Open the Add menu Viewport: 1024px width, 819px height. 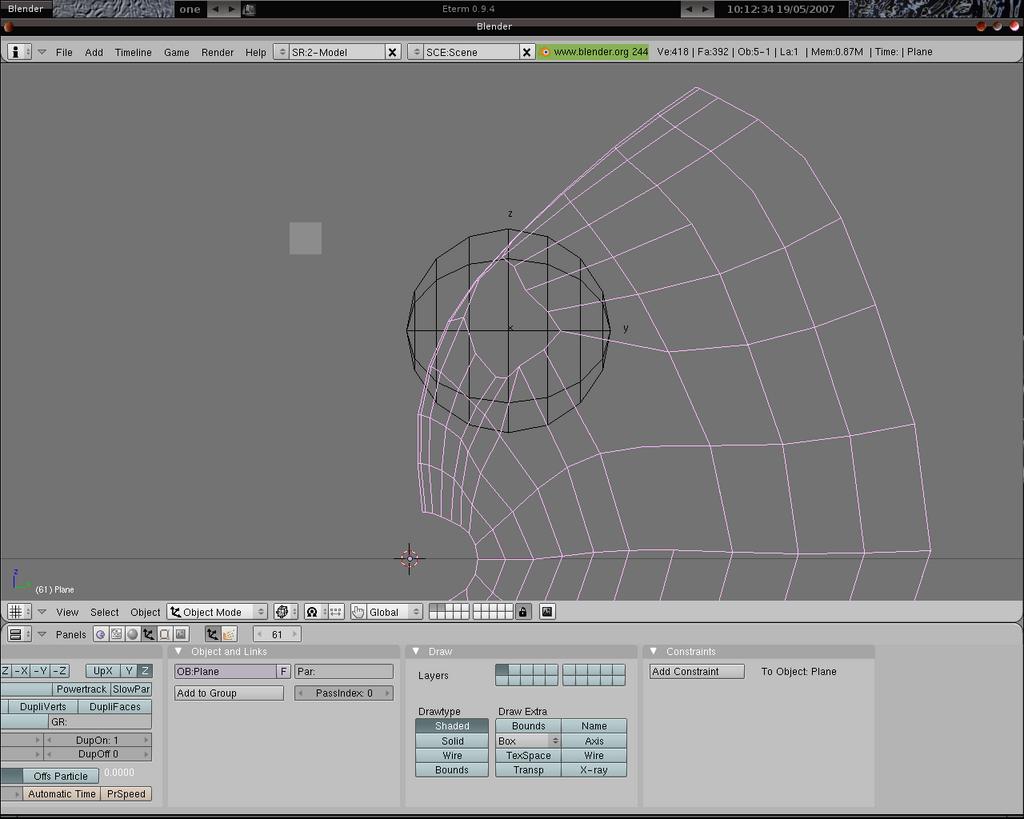tap(94, 52)
